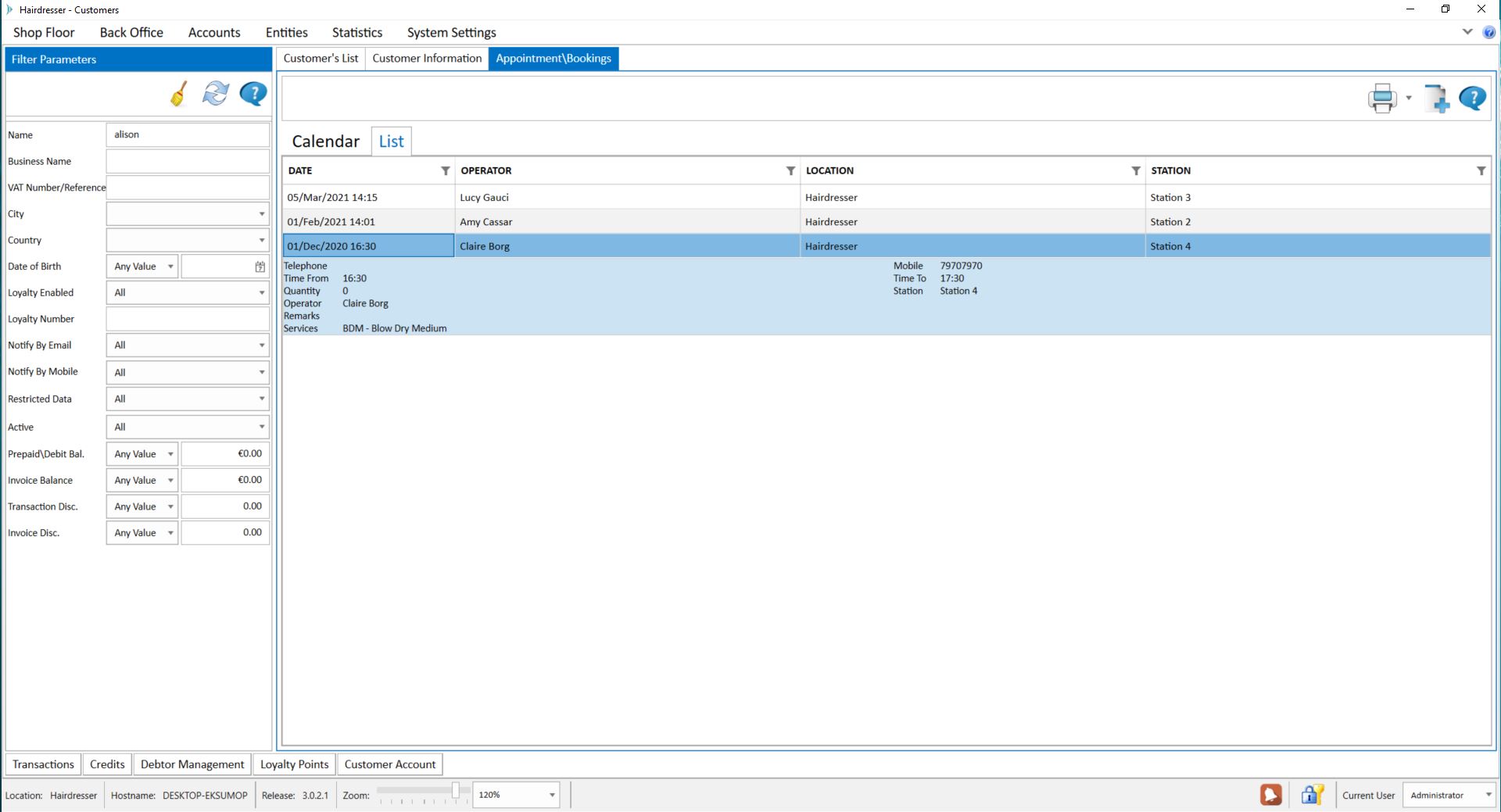The height and width of the screenshot is (812, 1501).
Task: Expand the Loyalty Enabled dropdown
Action: 188,292
